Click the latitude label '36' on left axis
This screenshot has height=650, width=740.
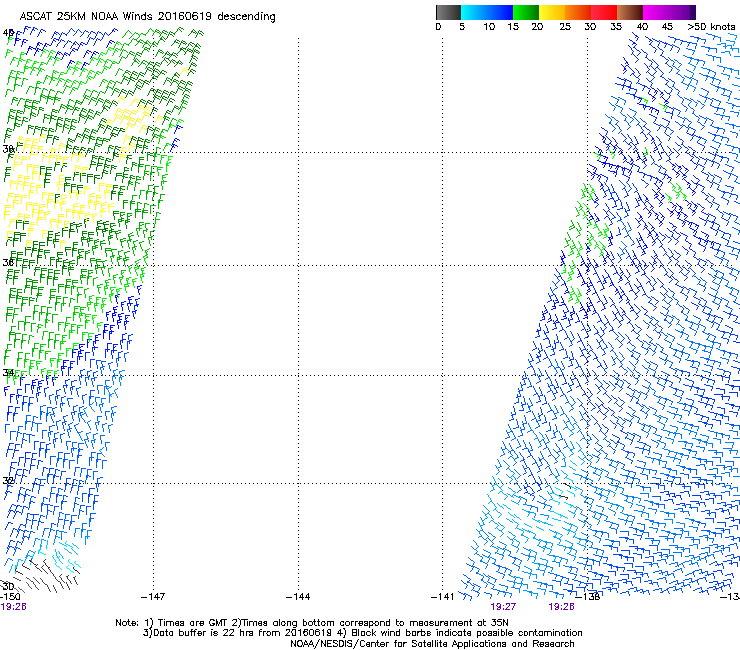click(8, 262)
